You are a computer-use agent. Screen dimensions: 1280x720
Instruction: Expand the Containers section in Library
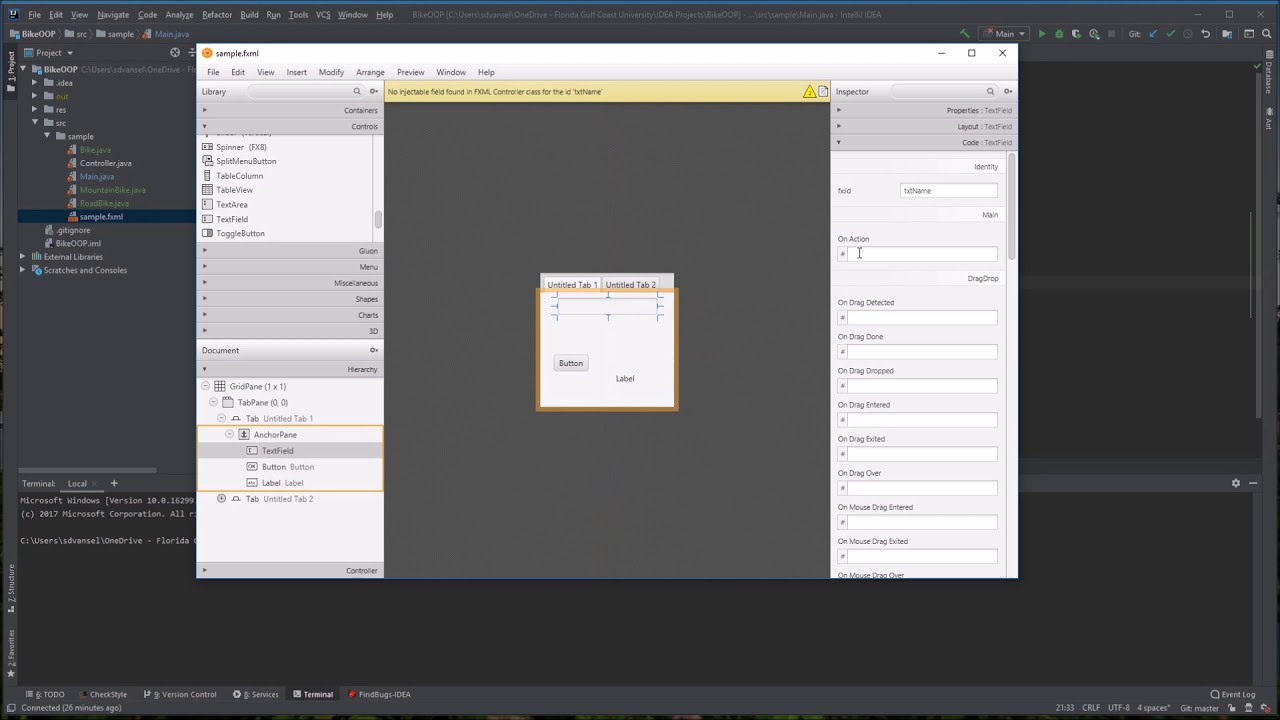click(290, 110)
